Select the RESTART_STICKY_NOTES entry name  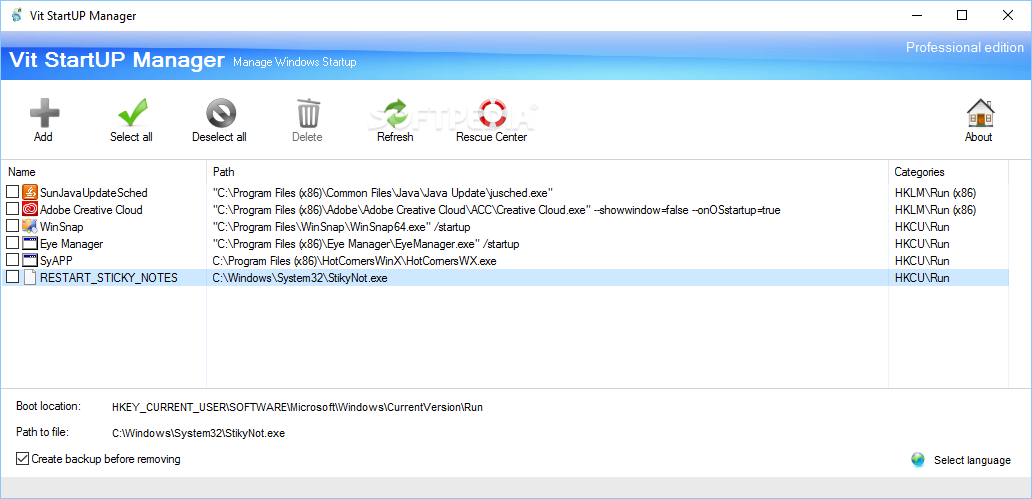(x=109, y=278)
